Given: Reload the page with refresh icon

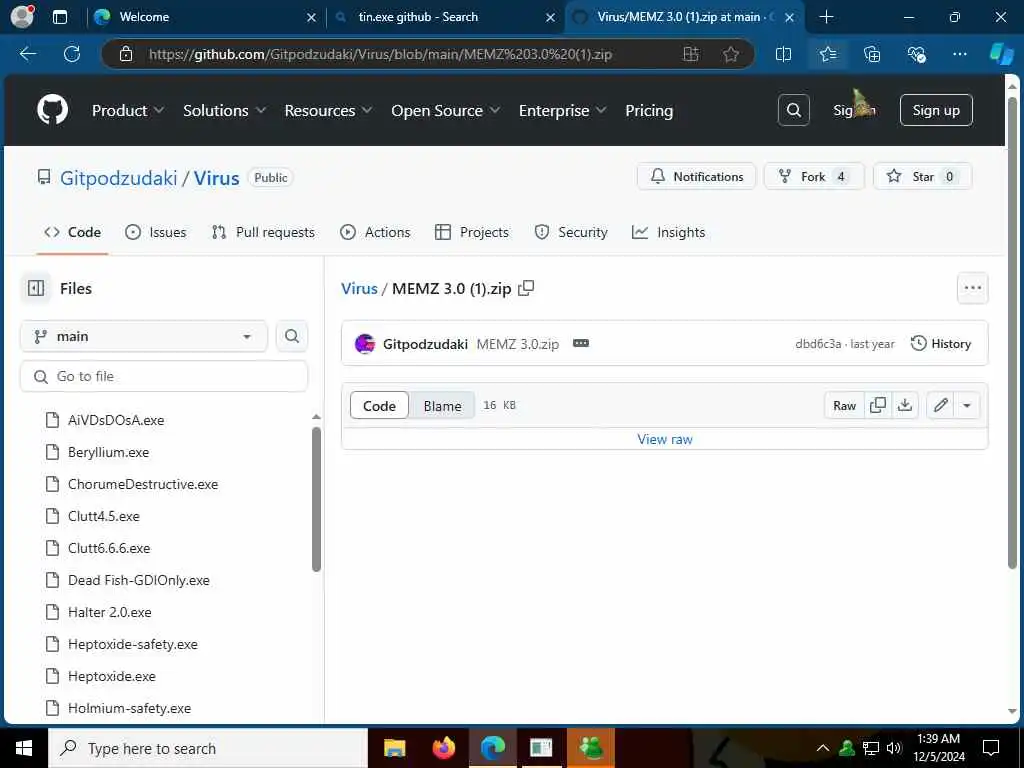Looking at the screenshot, I should click(72, 54).
